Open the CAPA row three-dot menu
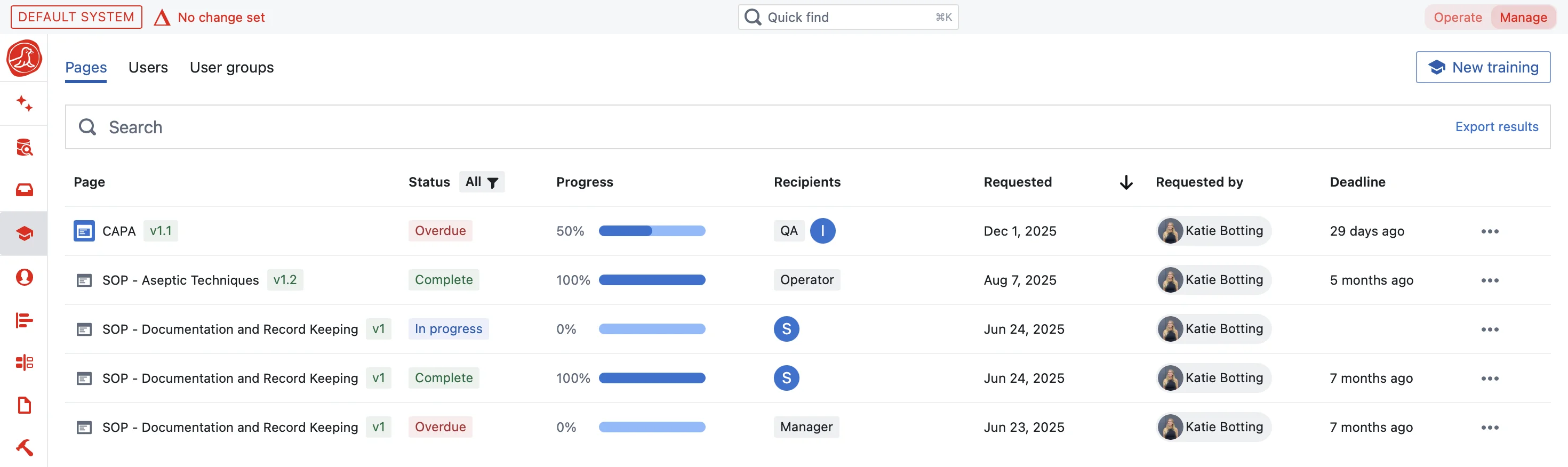Image resolution: width=1568 pixels, height=467 pixels. point(1490,231)
